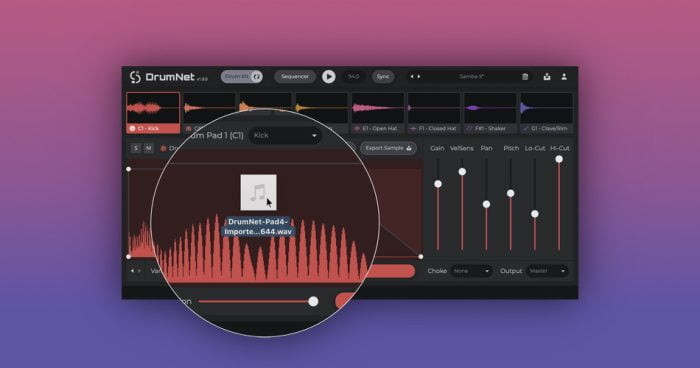700x368 pixels.
Task: Open the Choke dropdown
Action: point(471,271)
